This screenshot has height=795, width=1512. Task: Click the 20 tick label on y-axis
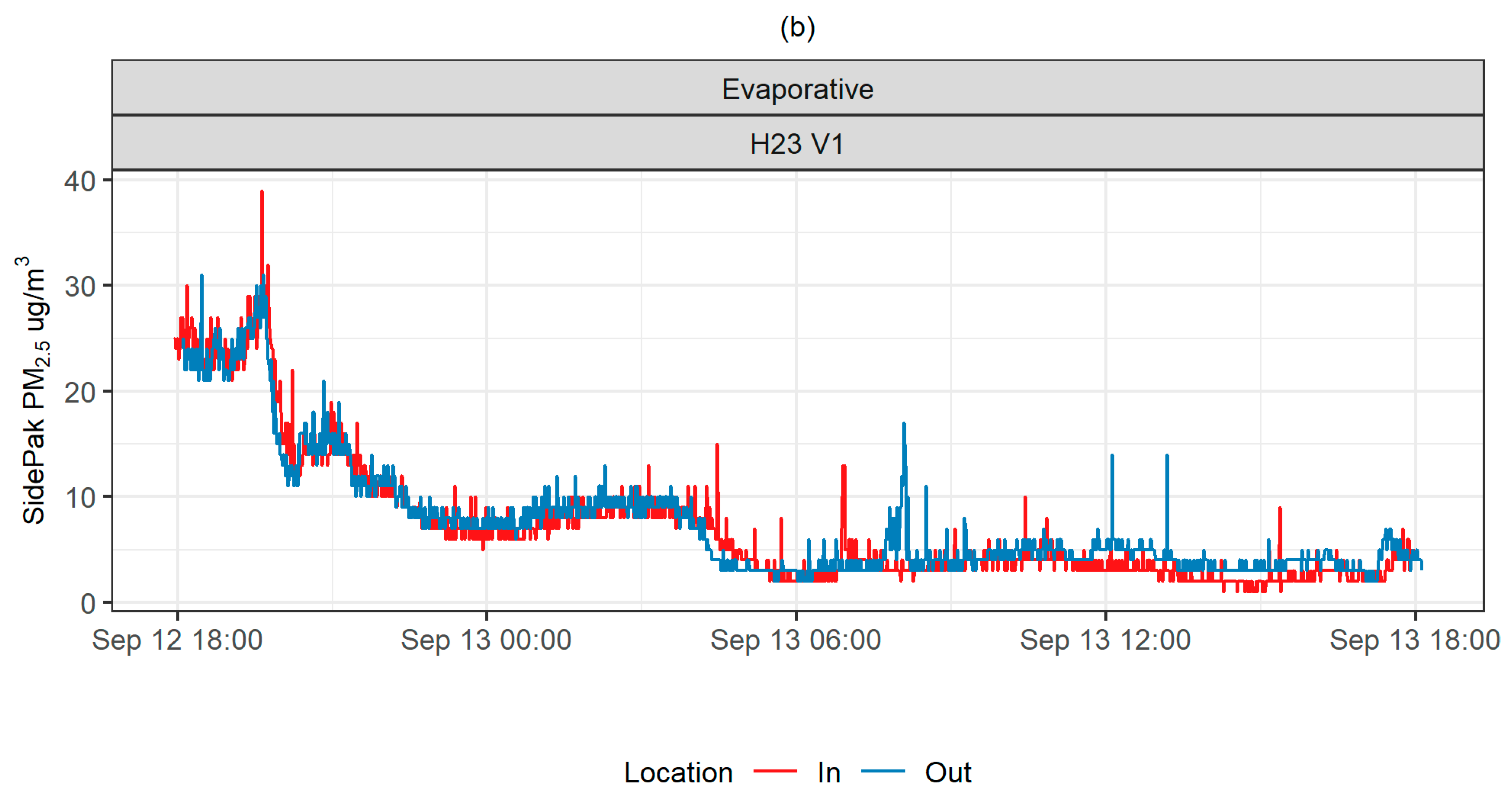(x=80, y=392)
